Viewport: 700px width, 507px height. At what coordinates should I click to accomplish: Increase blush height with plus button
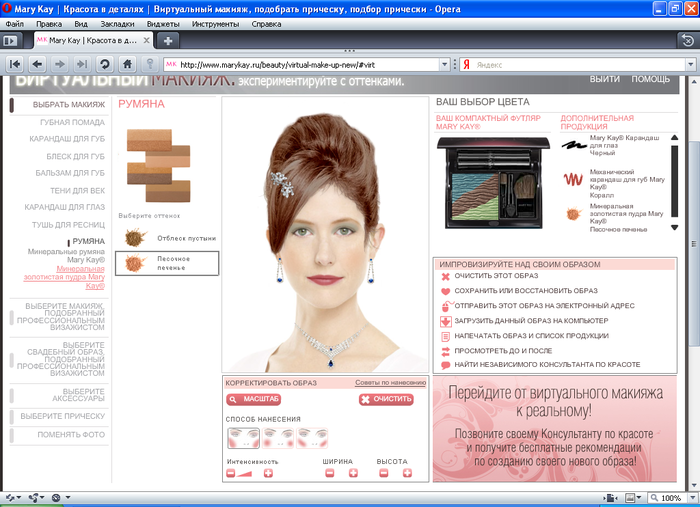pyautogui.click(x=407, y=473)
